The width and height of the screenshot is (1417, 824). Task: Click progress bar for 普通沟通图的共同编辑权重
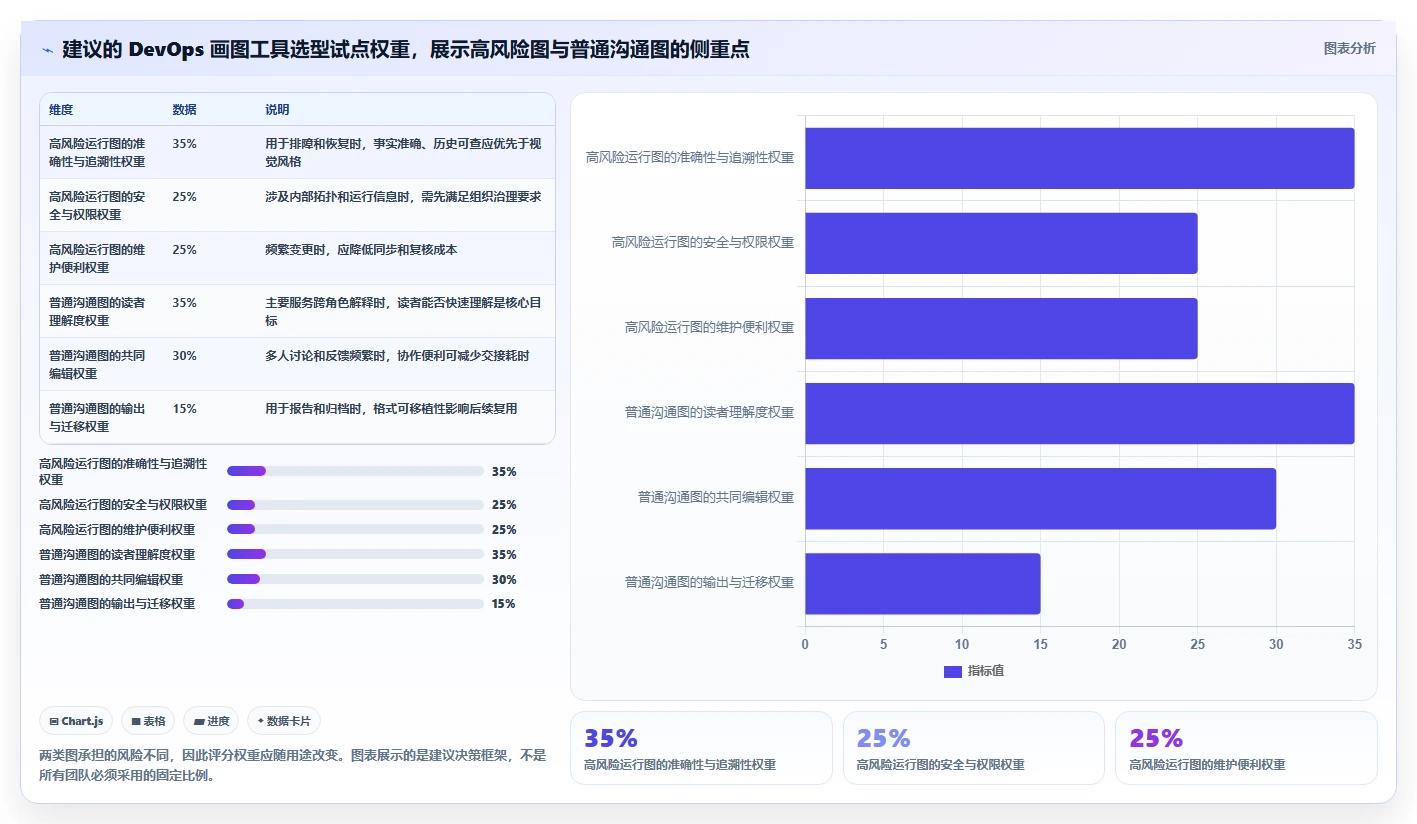(x=355, y=579)
